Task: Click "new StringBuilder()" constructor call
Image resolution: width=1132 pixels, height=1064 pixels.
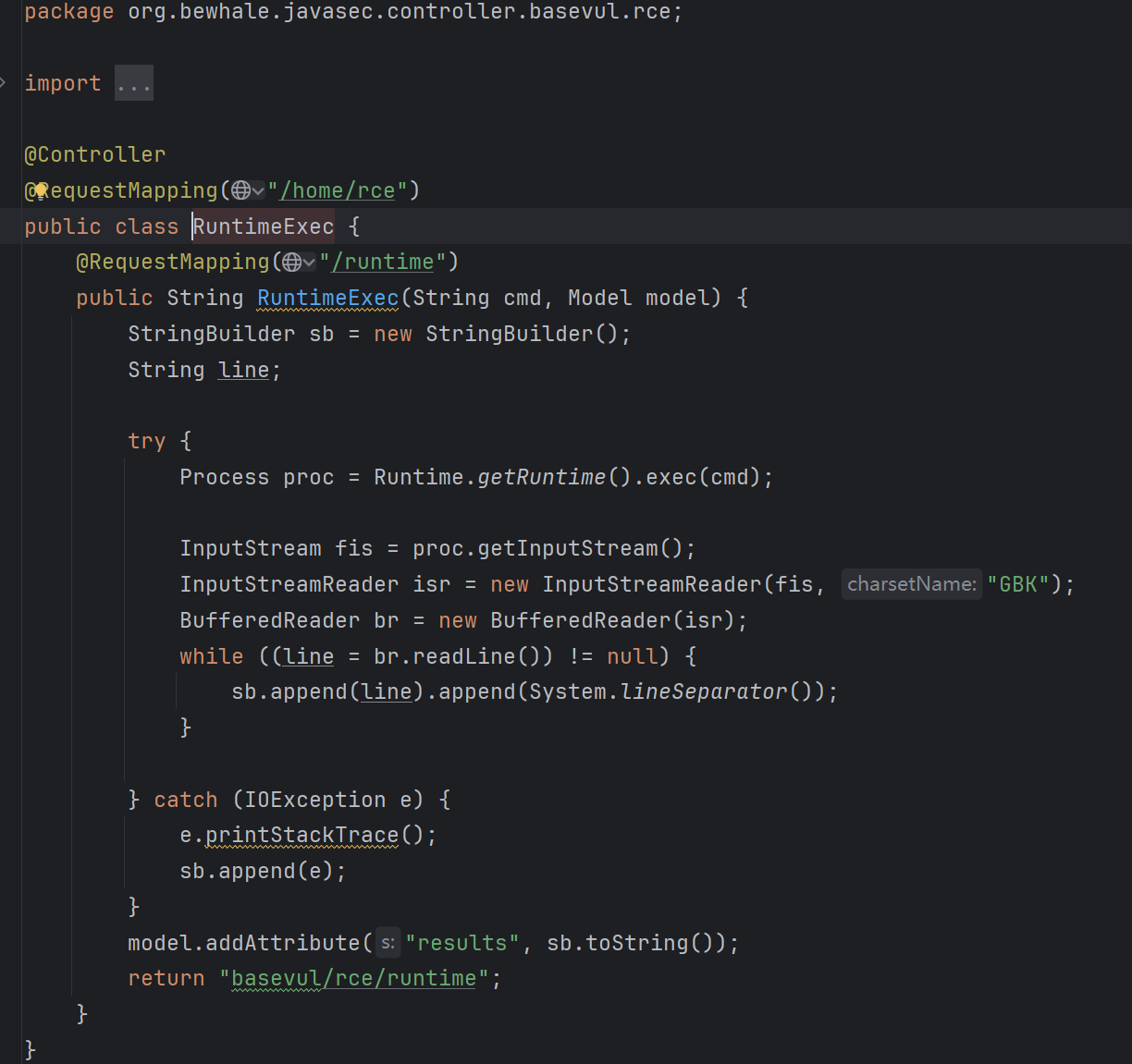Action: (x=496, y=334)
